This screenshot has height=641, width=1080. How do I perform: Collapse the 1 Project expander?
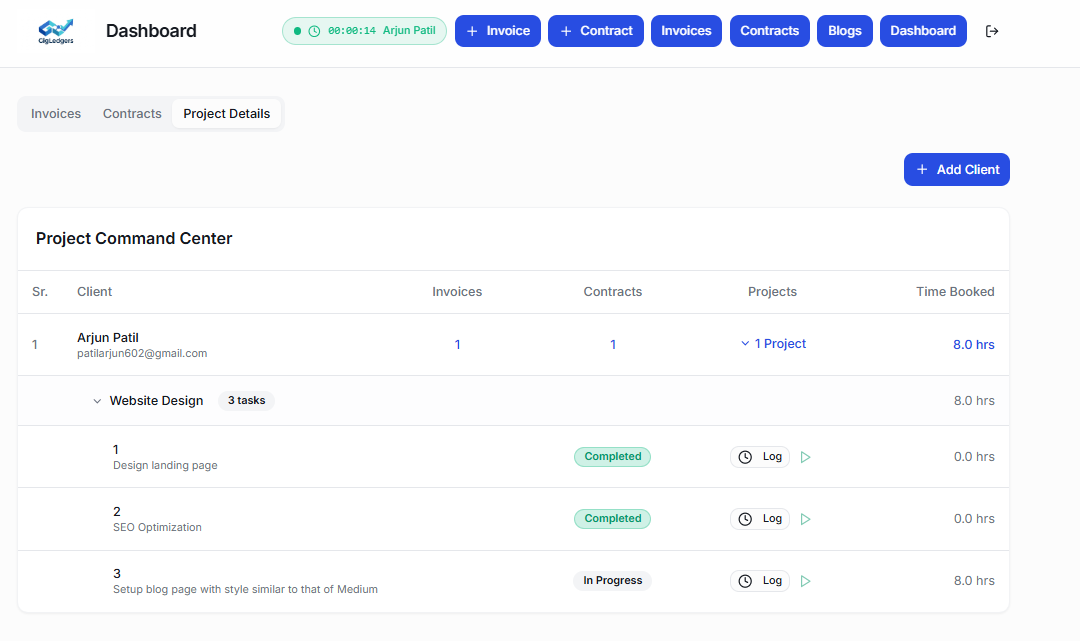[x=773, y=344]
